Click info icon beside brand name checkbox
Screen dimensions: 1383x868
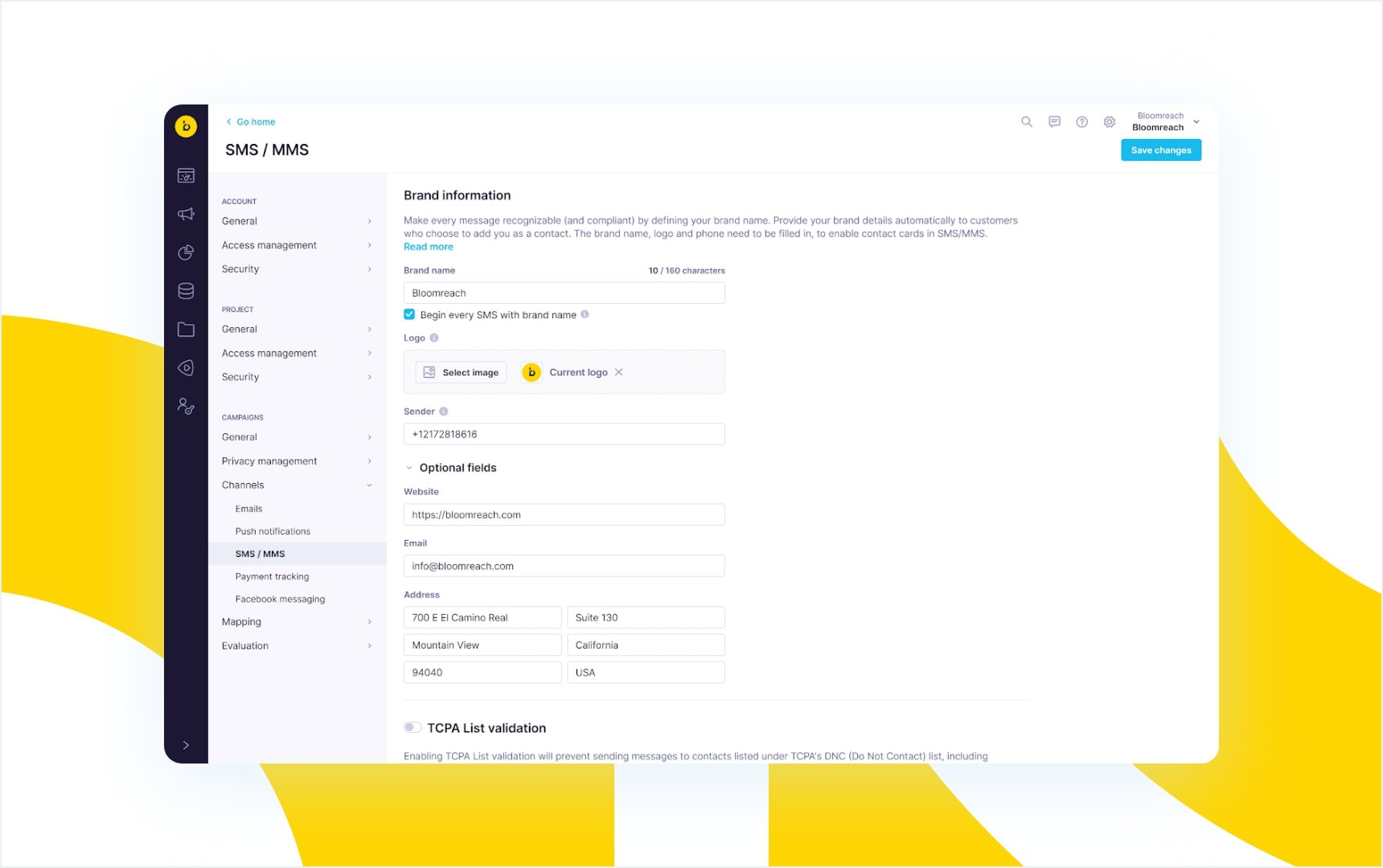click(x=585, y=314)
